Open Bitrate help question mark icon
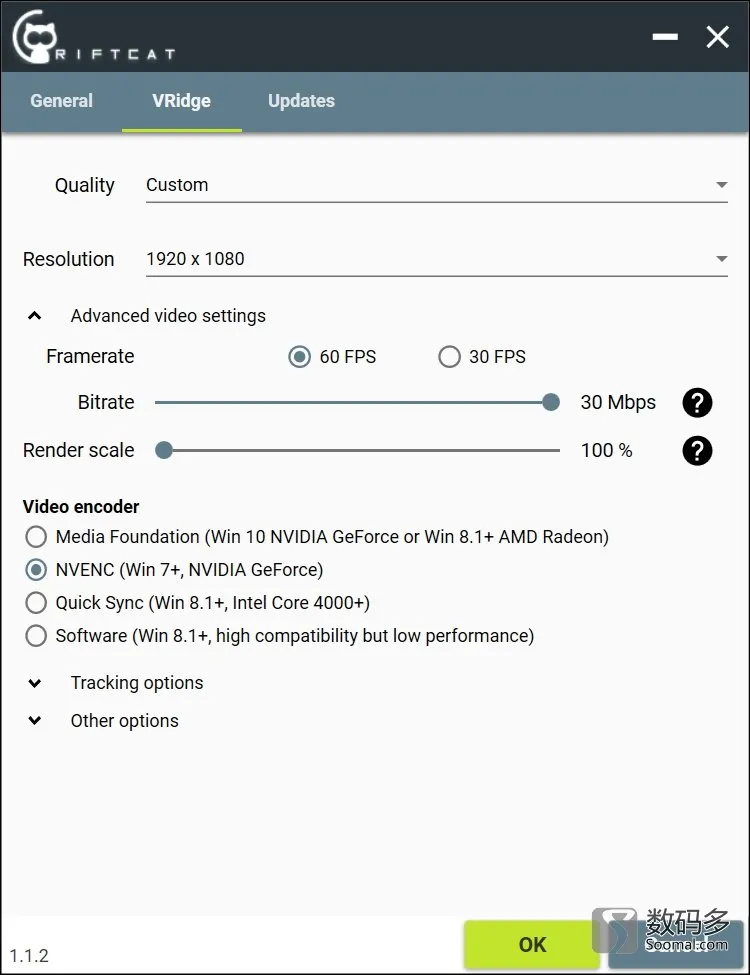Viewport: 750px width, 975px height. click(x=697, y=403)
